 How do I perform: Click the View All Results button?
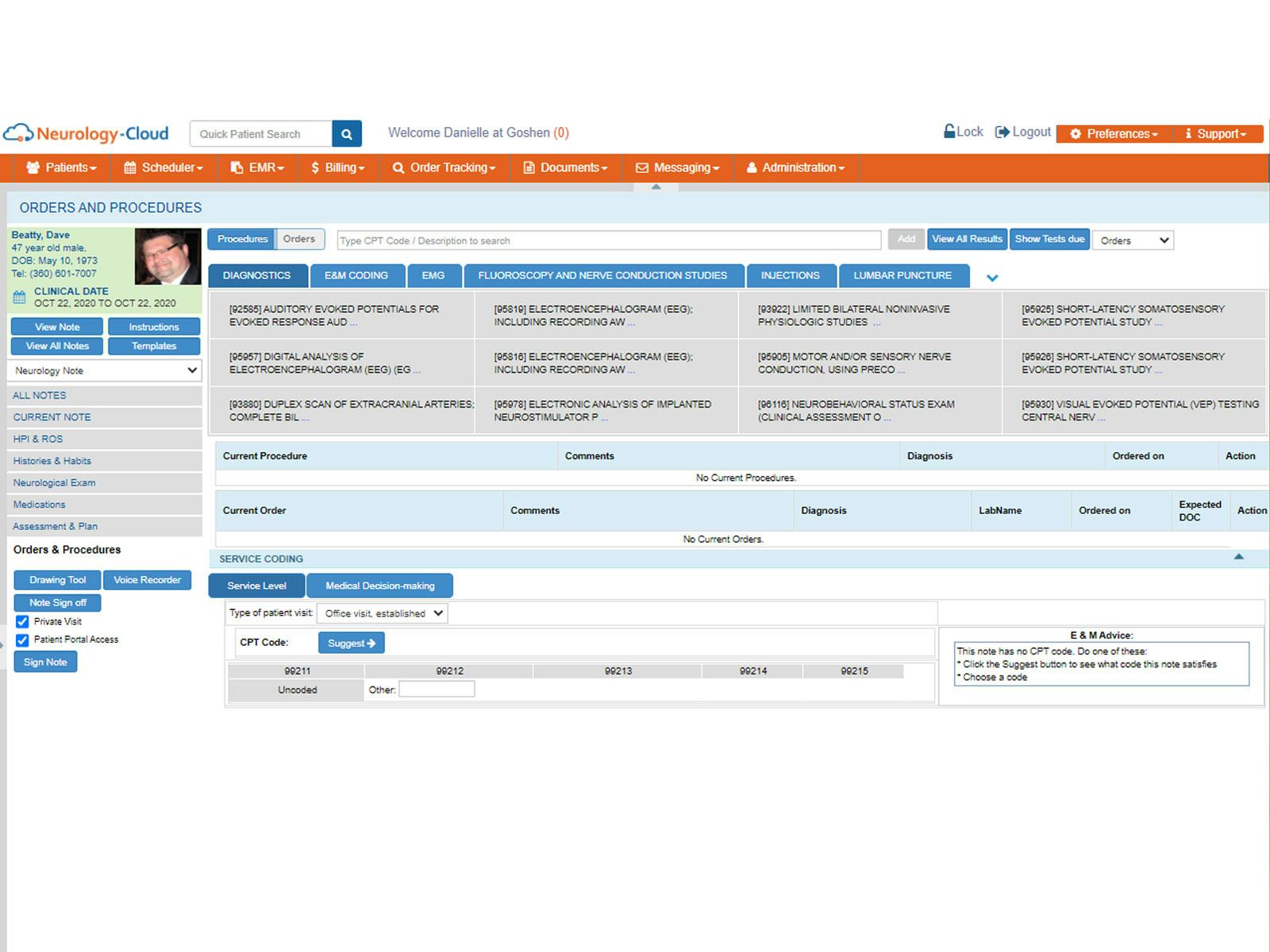(x=967, y=238)
